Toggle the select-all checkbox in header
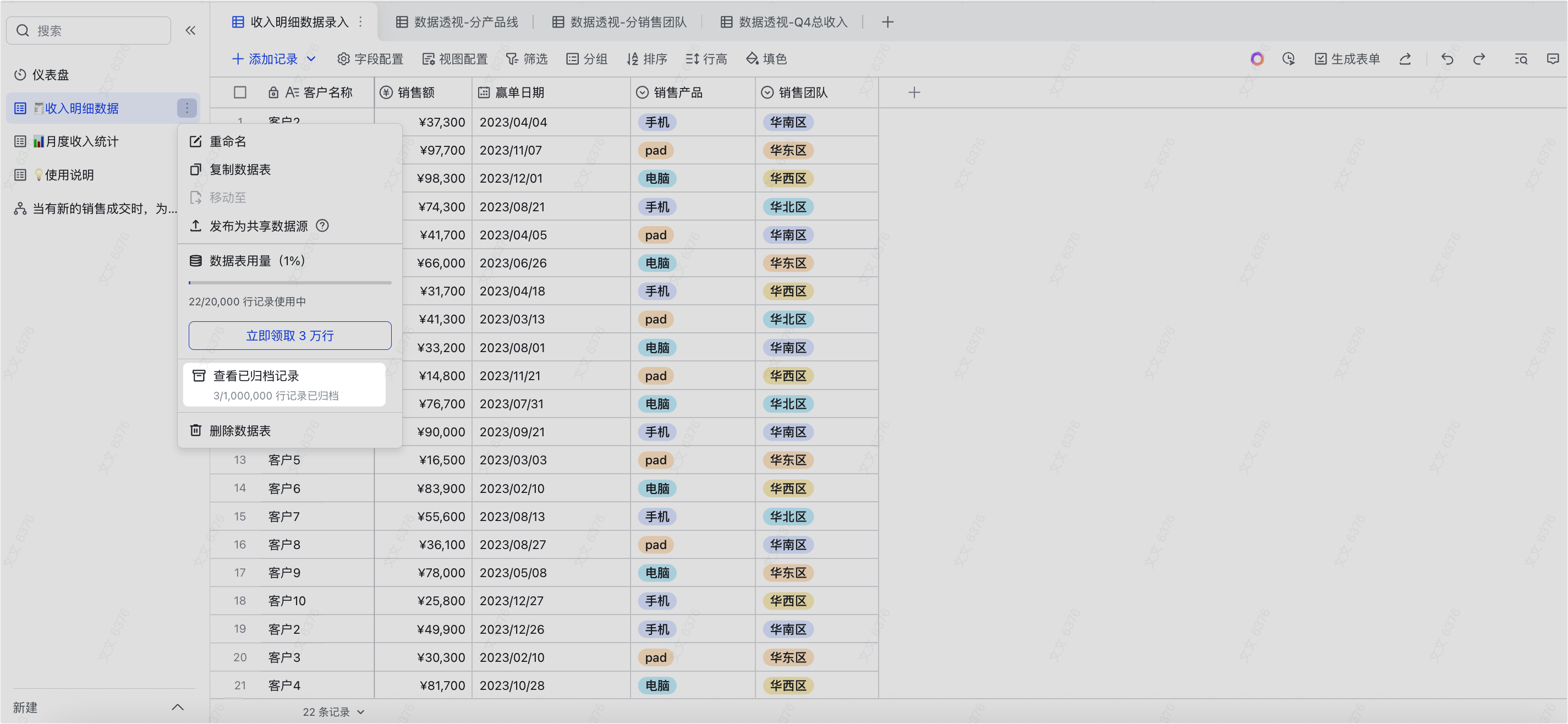Viewport: 1568px width, 724px height. pos(240,92)
